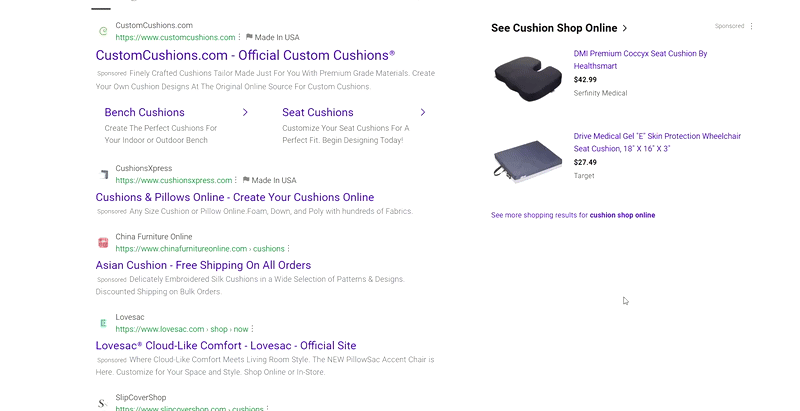Open three-dot menu beside customcushions.com URL
The height and width of the screenshot is (411, 800).
pos(240,37)
